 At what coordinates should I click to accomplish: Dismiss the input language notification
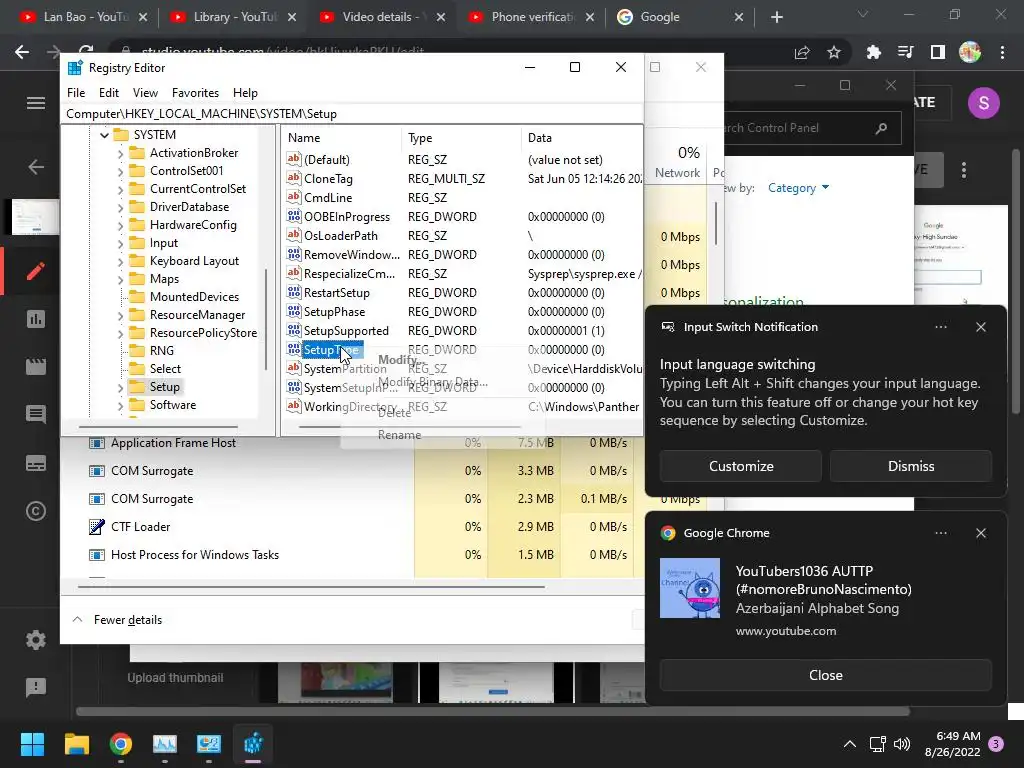click(x=910, y=466)
